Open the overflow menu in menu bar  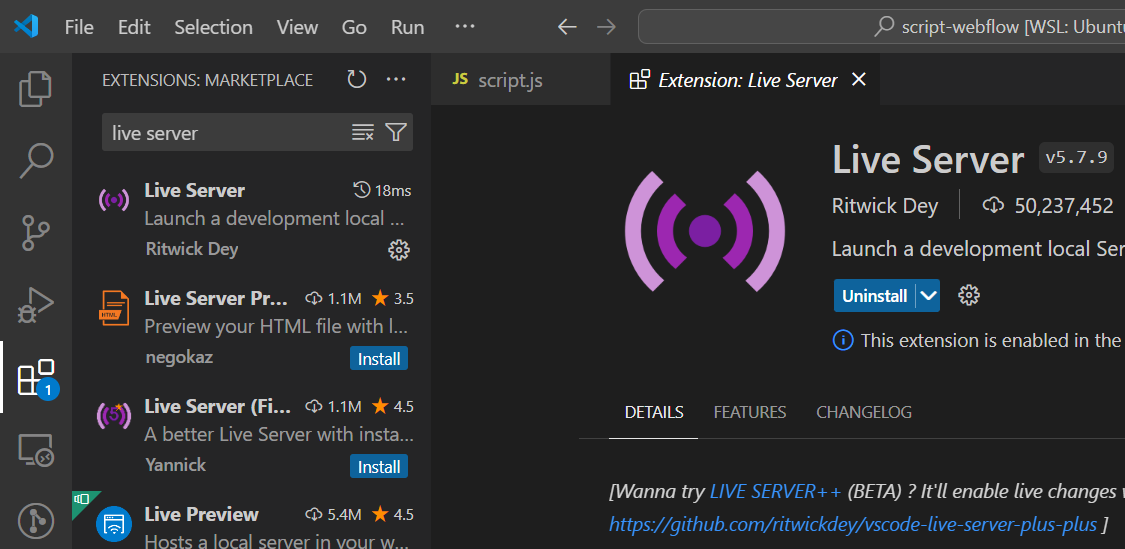465,27
